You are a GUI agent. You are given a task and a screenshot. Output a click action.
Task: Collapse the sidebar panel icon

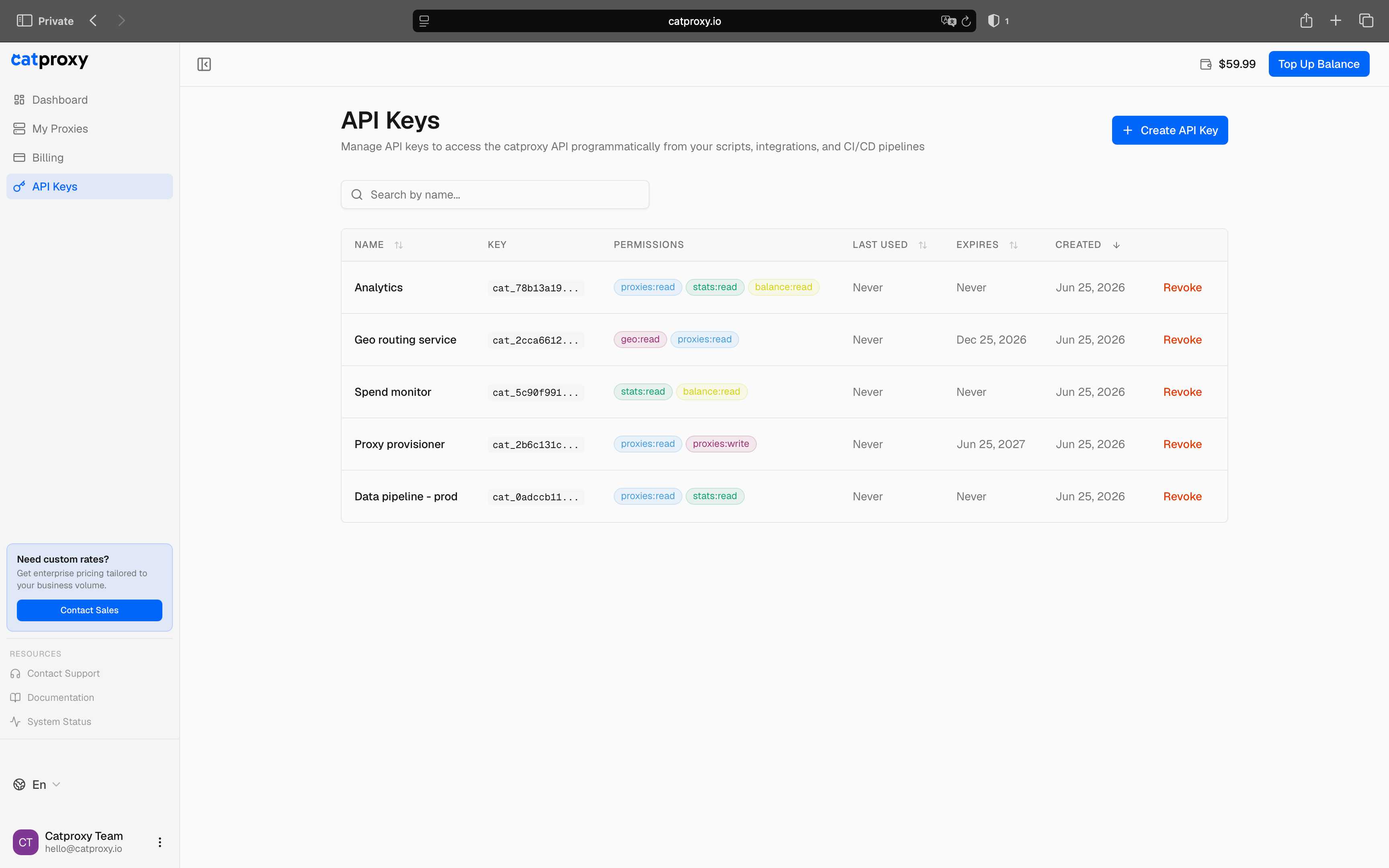pyautogui.click(x=204, y=64)
